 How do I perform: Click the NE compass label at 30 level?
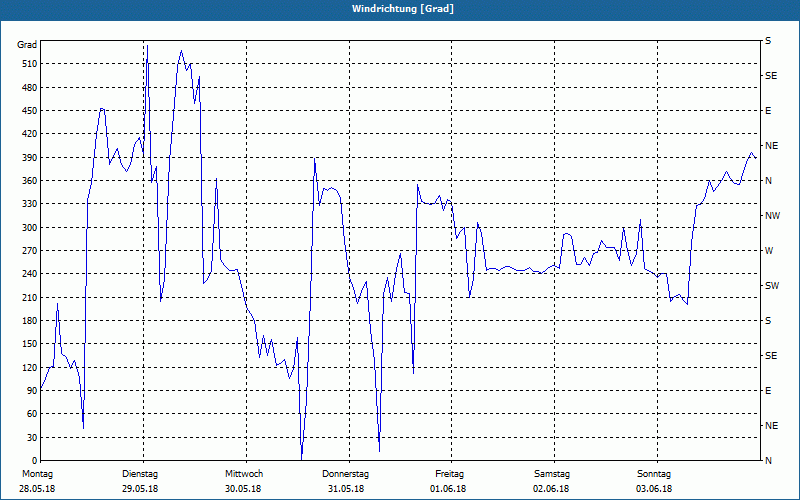pos(771,426)
